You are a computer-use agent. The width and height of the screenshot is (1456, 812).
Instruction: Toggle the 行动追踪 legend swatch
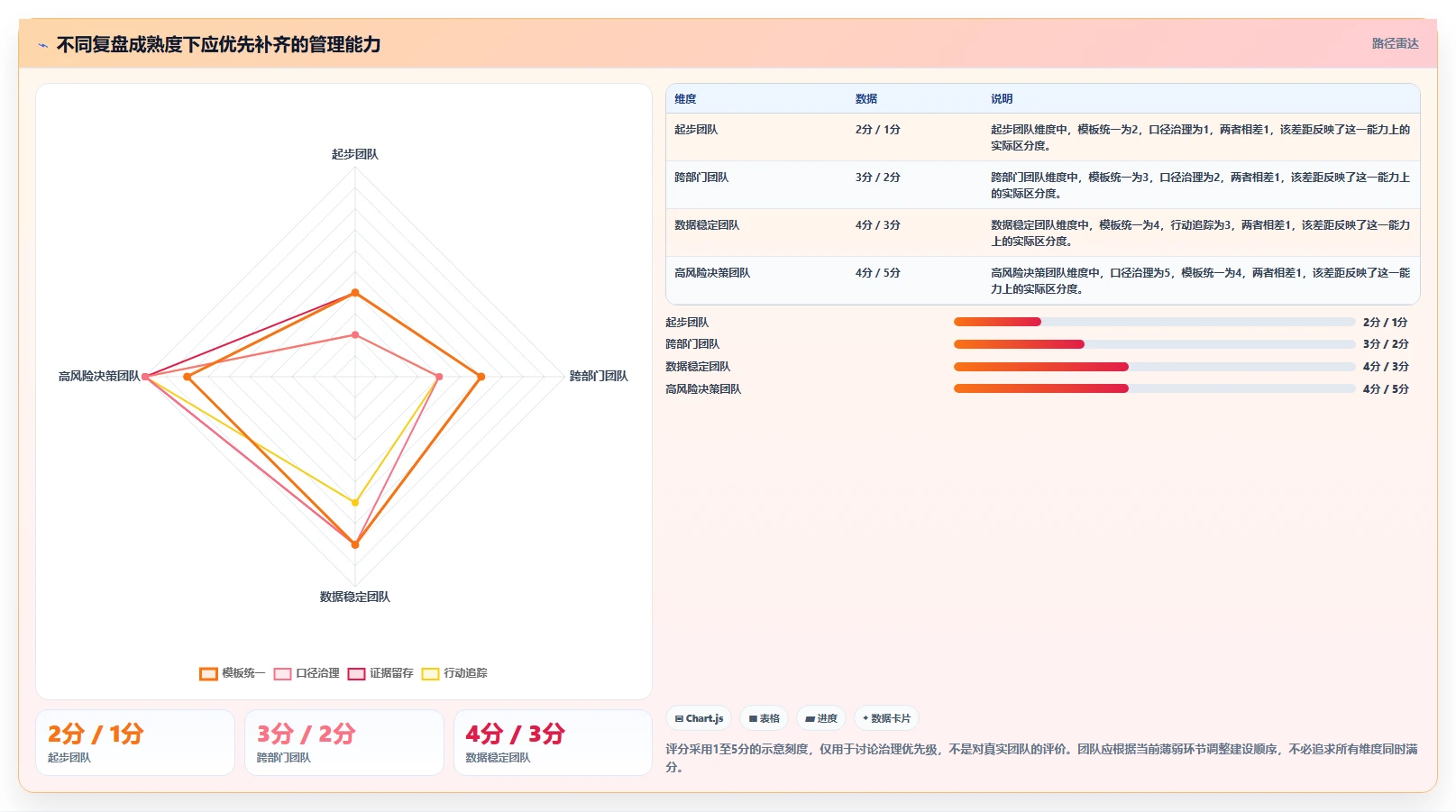430,673
